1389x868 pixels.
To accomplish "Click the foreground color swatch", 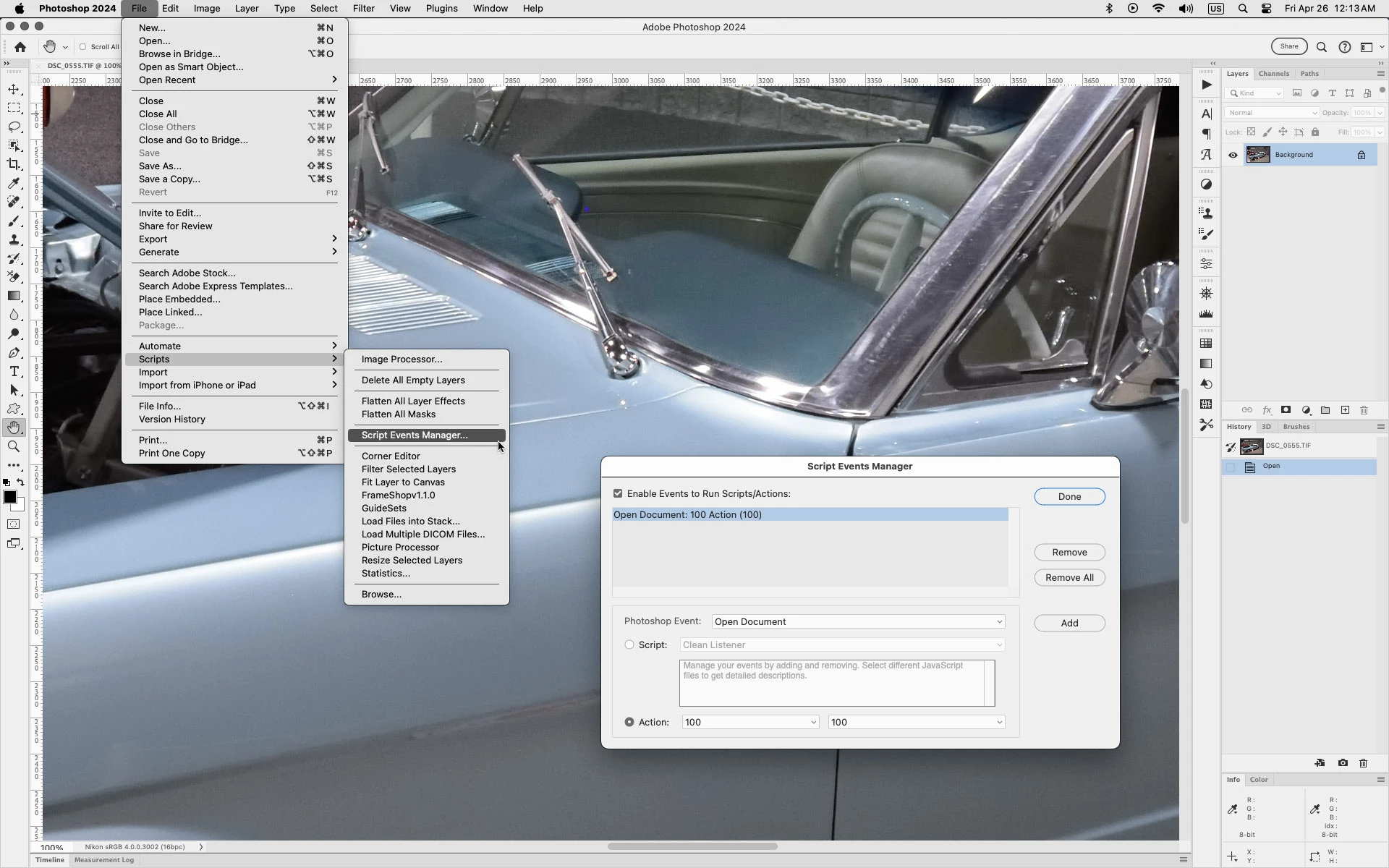I will [9, 497].
